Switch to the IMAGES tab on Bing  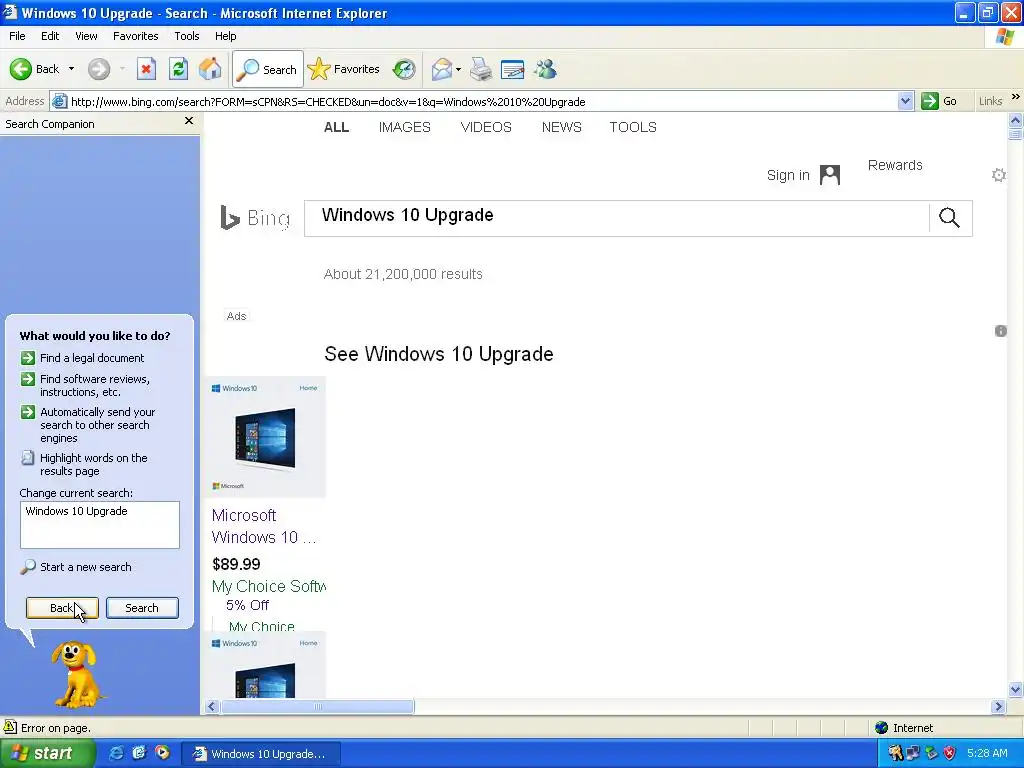[x=404, y=127]
